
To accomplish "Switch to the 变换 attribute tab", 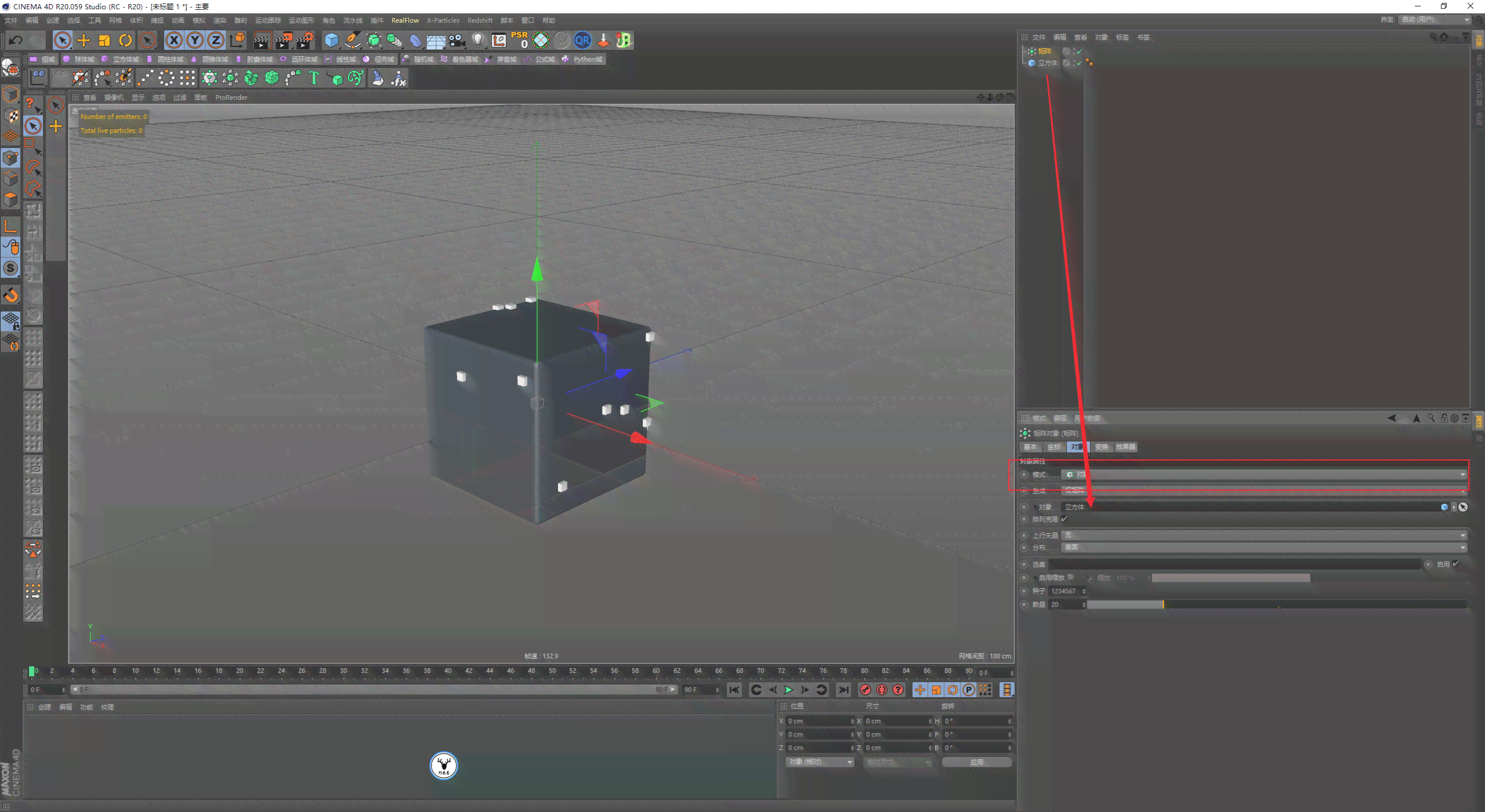I will click(x=1101, y=447).
